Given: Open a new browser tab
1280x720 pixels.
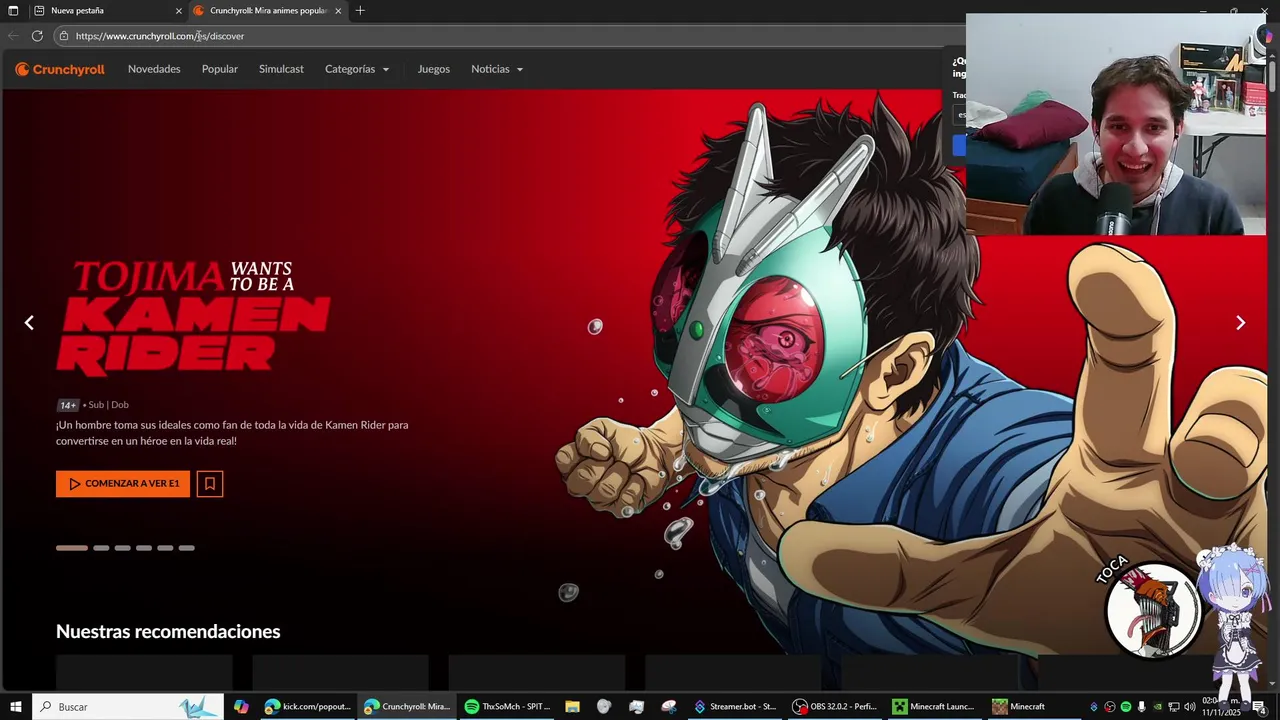Looking at the screenshot, I should pos(360,11).
